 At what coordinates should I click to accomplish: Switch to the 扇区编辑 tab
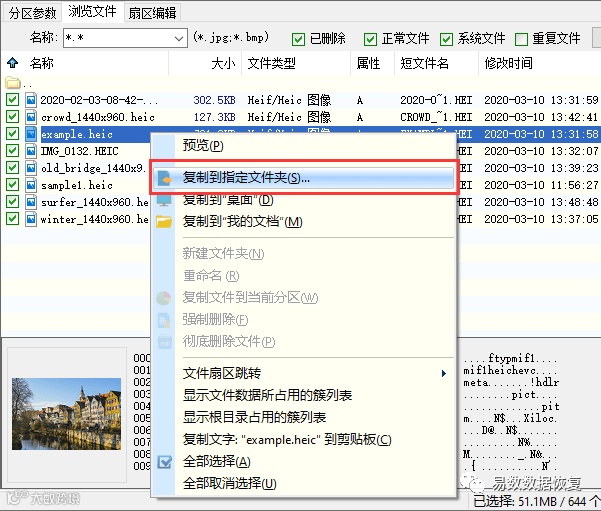152,13
